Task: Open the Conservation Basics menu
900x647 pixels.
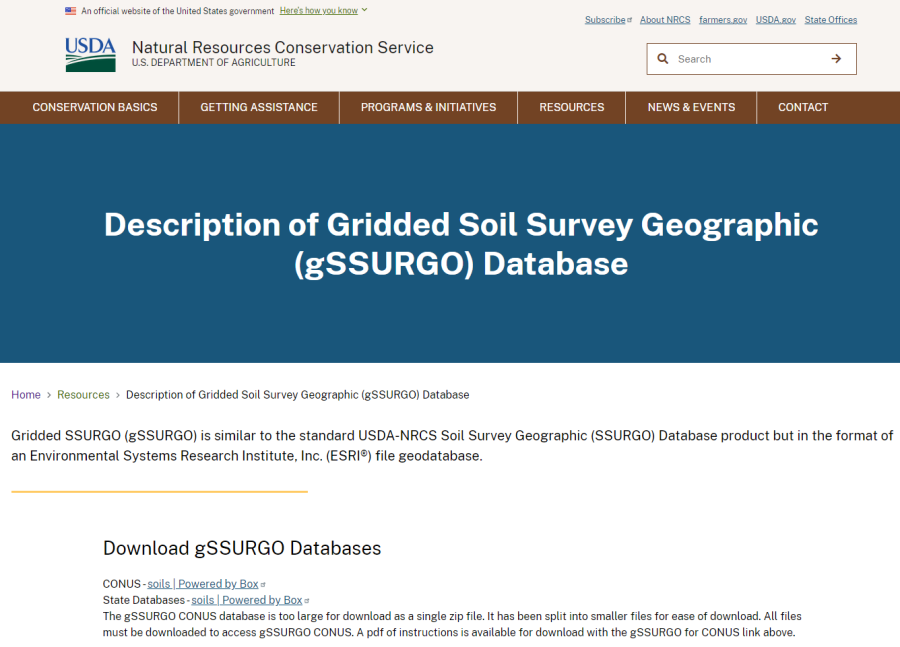Action: (x=95, y=107)
